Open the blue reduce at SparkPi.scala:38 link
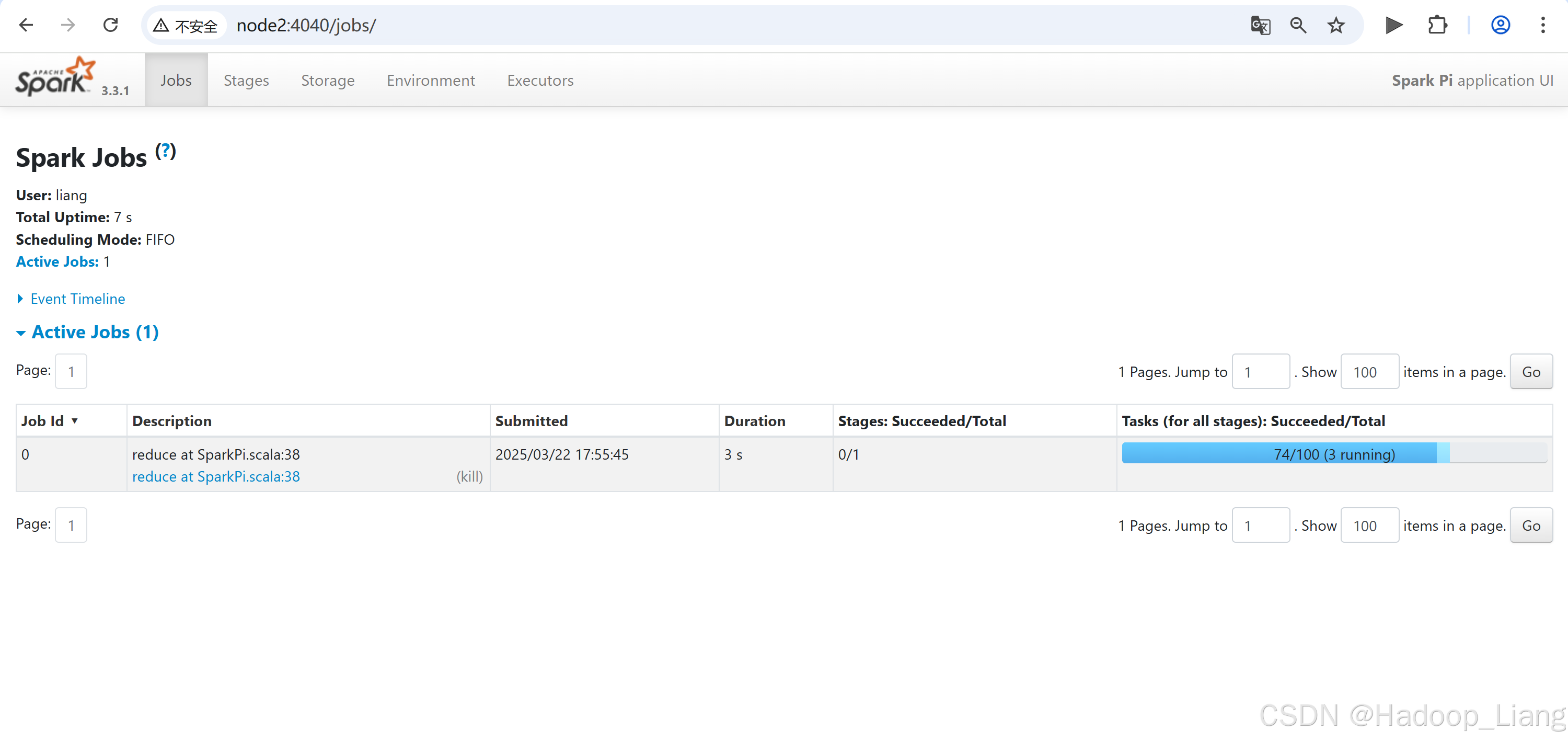 tap(215, 476)
